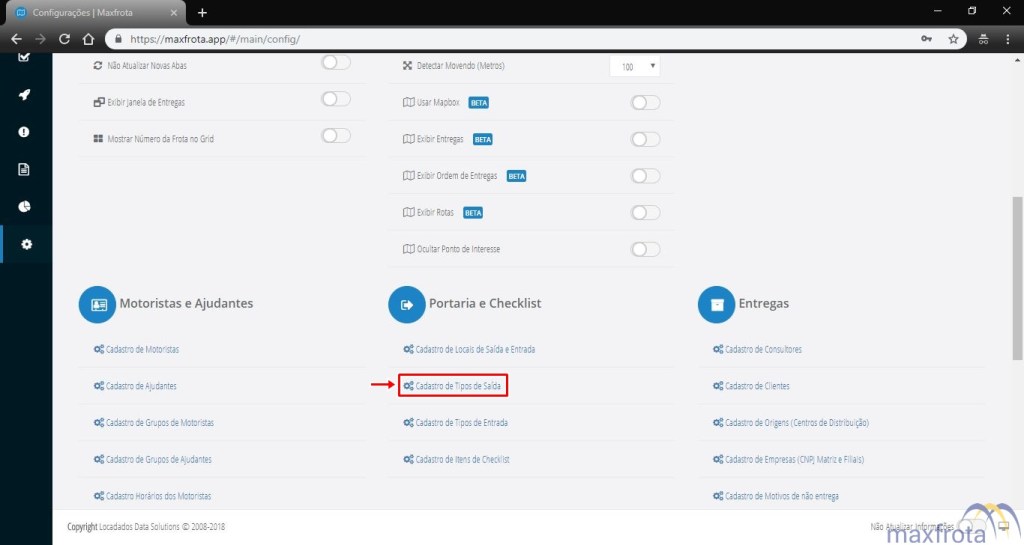Viewport: 1024px width, 545px height.
Task: Click the Portaria e Checklist section icon
Action: coord(407,304)
